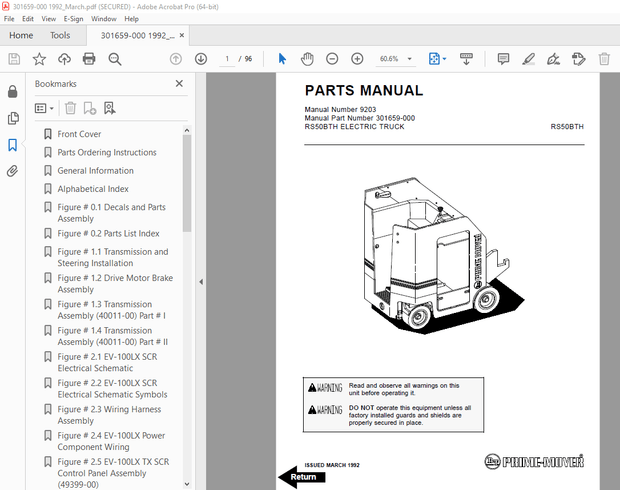620x490 pixels.
Task: Open the find text magnifier
Action: pos(115,59)
